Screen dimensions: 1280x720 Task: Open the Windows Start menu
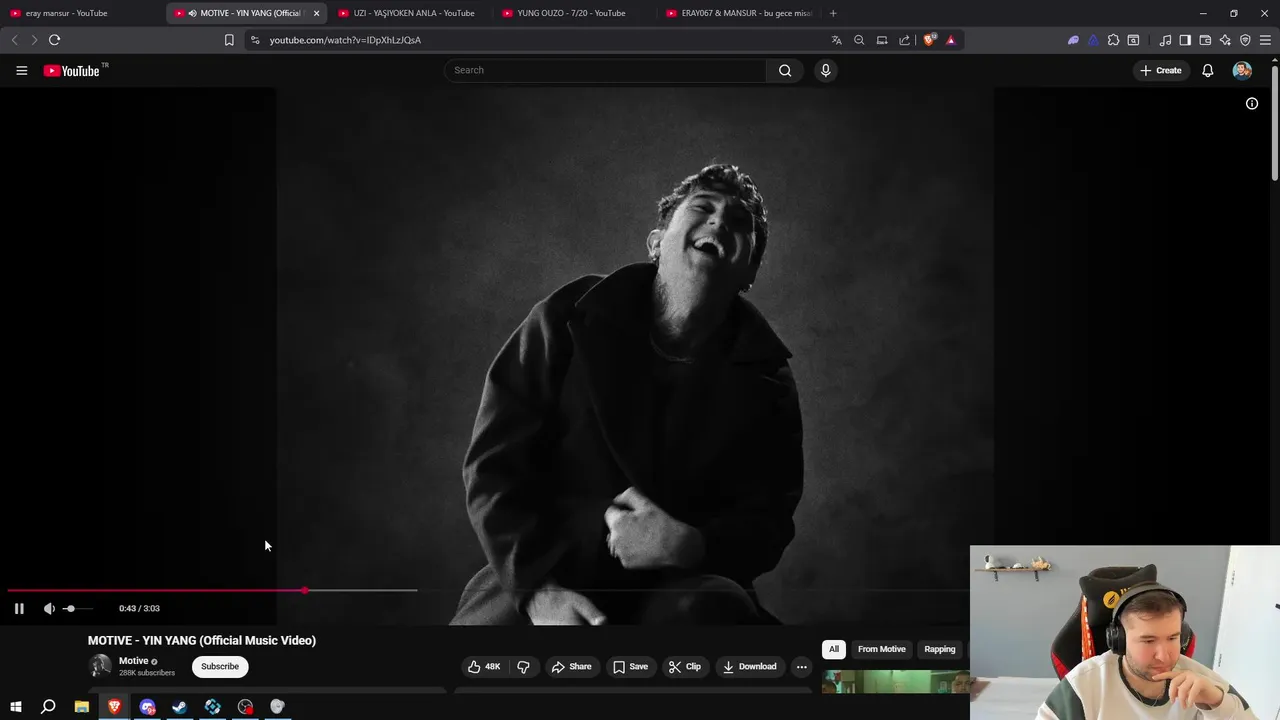(x=16, y=707)
